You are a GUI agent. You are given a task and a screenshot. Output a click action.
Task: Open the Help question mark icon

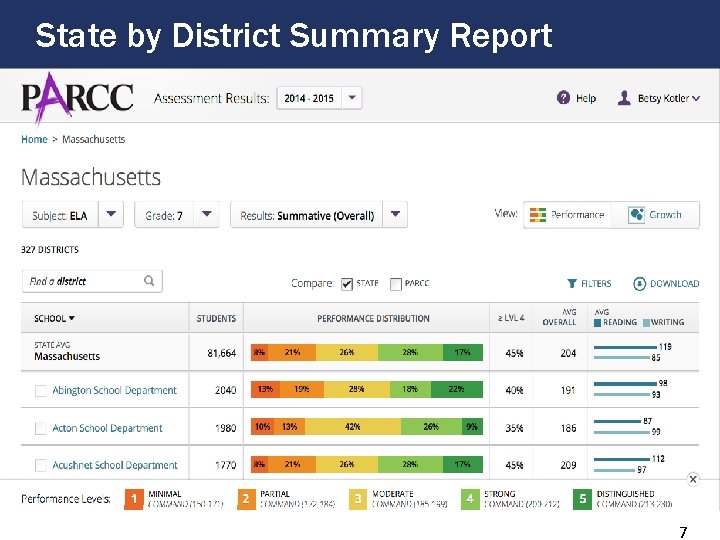563,98
